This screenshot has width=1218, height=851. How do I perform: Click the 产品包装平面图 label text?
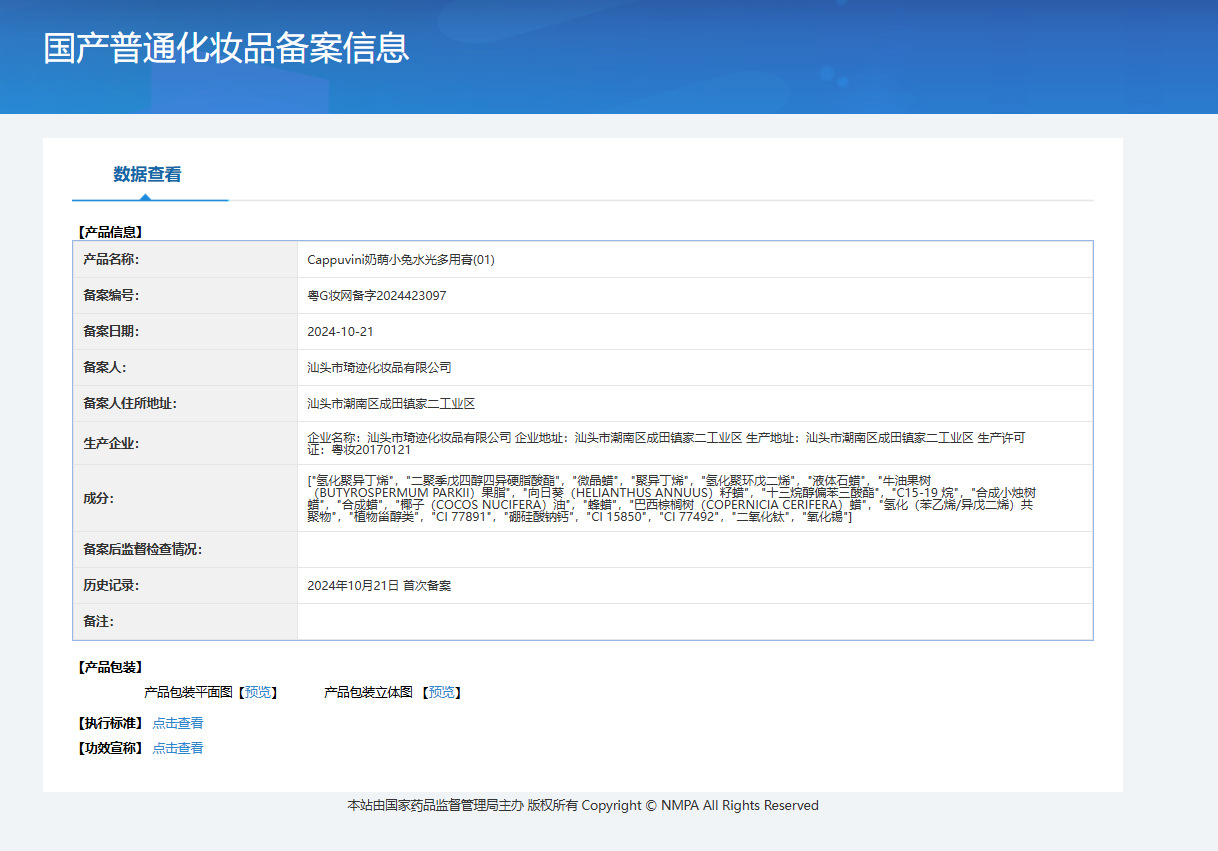click(x=188, y=692)
